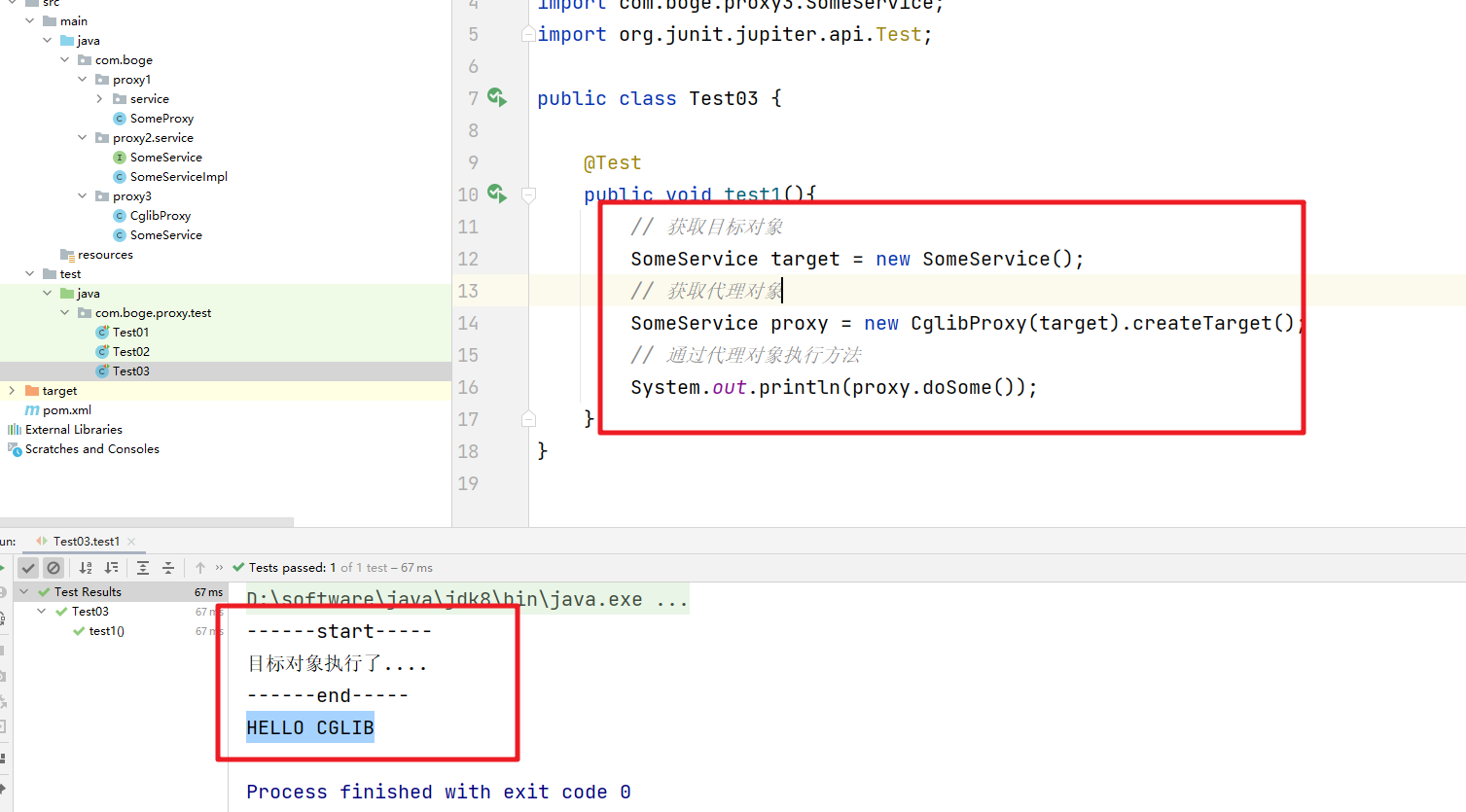Collapse the proxy3 package

point(83,195)
